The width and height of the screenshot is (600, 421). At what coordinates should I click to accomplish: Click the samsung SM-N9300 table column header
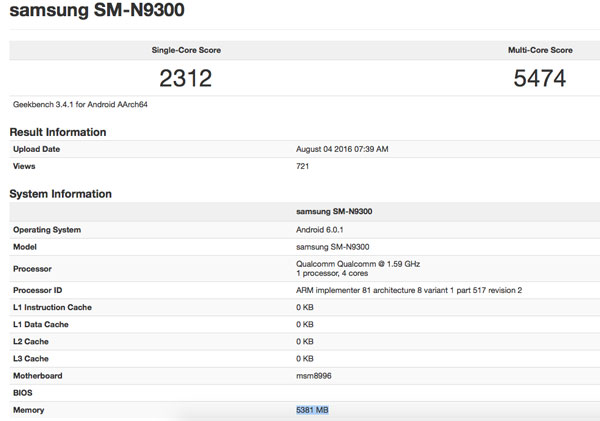[x=334, y=211]
